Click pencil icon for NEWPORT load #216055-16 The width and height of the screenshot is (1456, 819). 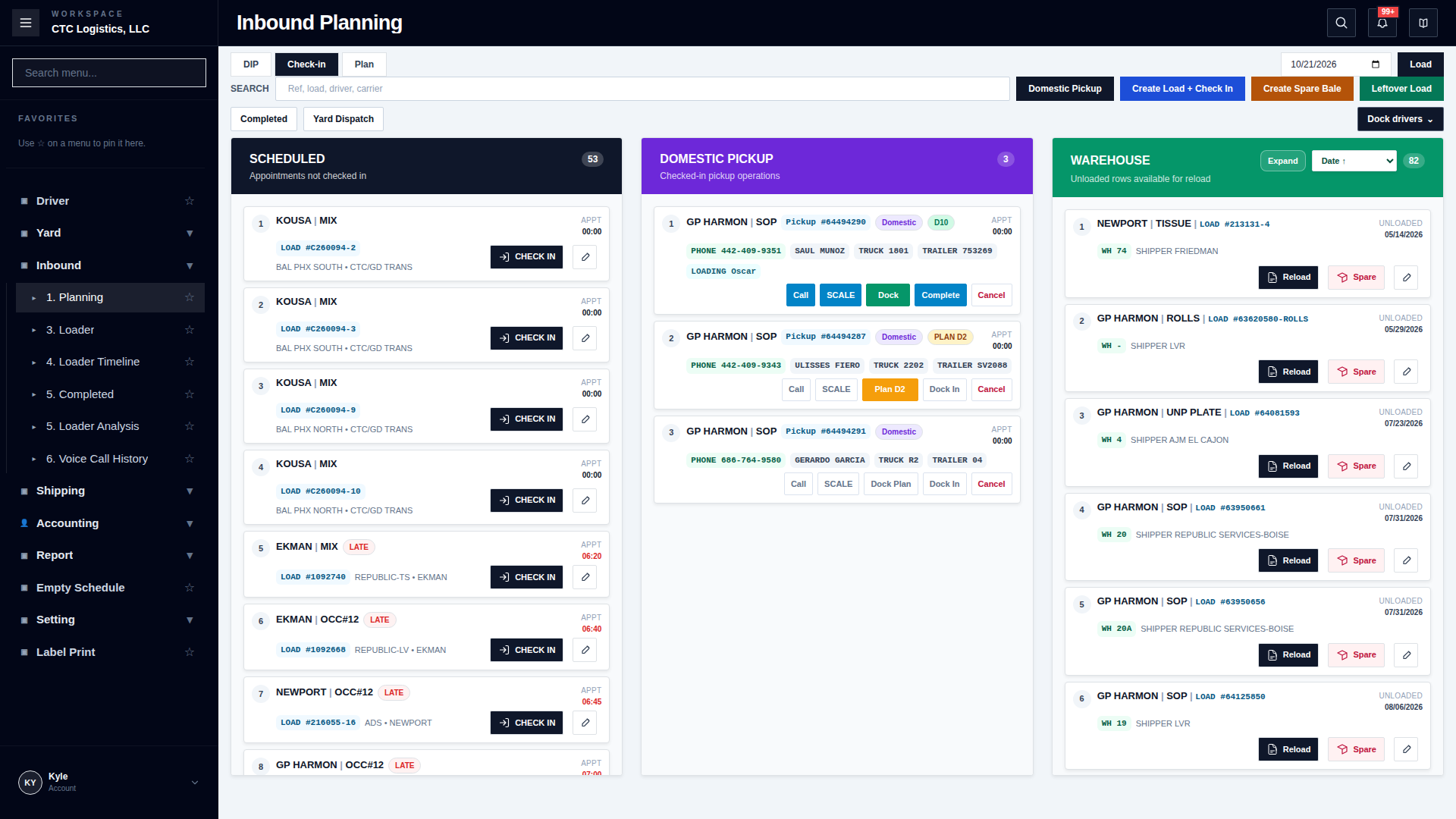pyautogui.click(x=585, y=723)
